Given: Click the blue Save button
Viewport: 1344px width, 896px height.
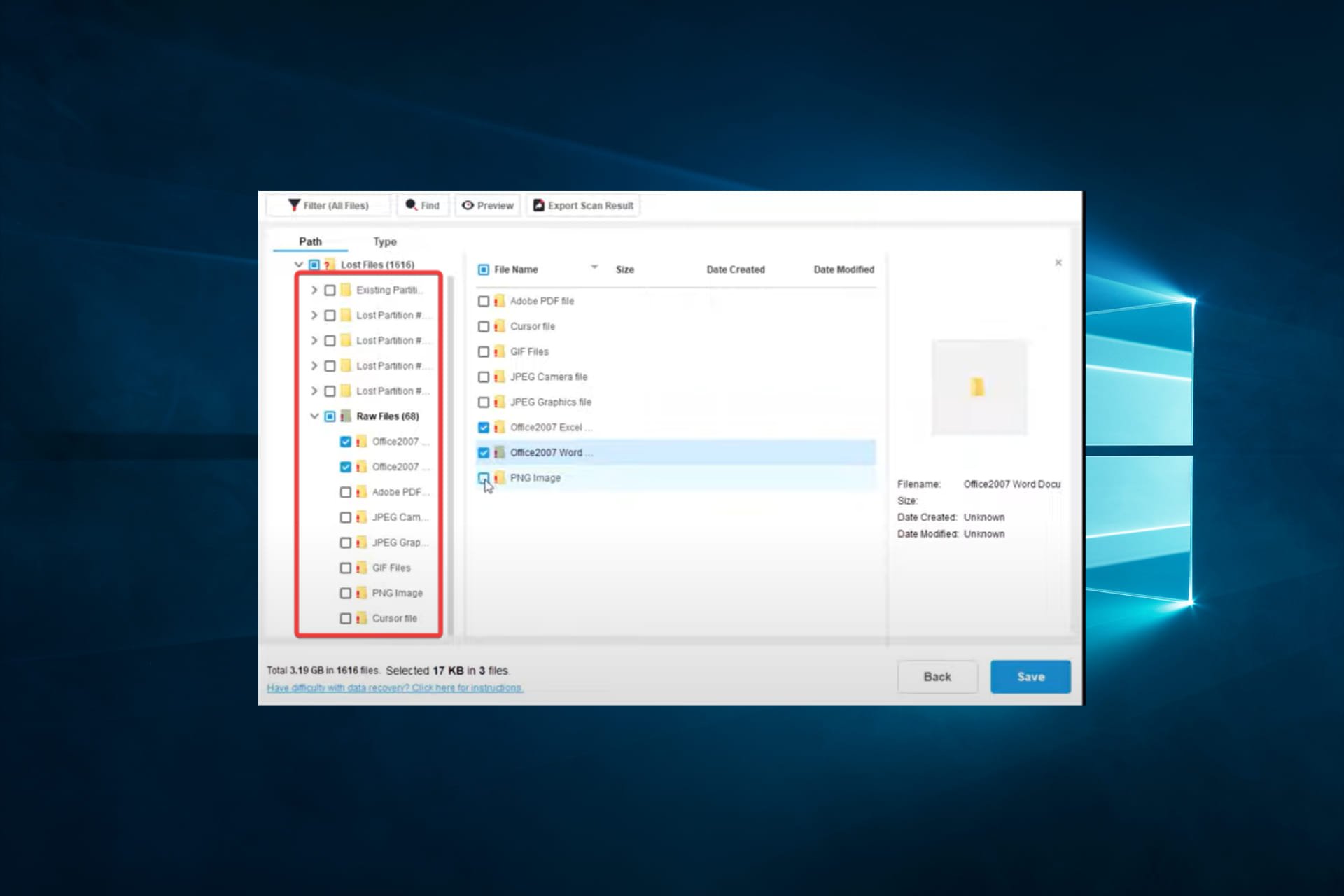Looking at the screenshot, I should tap(1030, 677).
